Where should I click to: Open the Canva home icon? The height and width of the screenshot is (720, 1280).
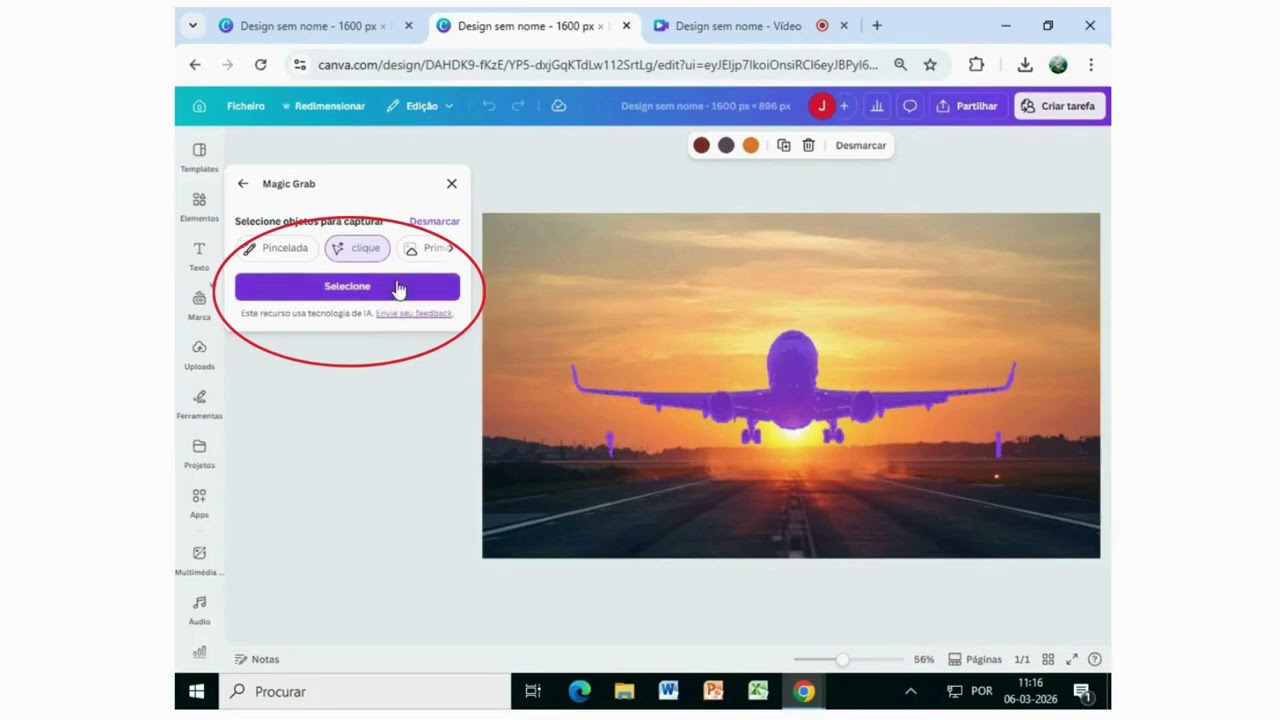tap(199, 106)
